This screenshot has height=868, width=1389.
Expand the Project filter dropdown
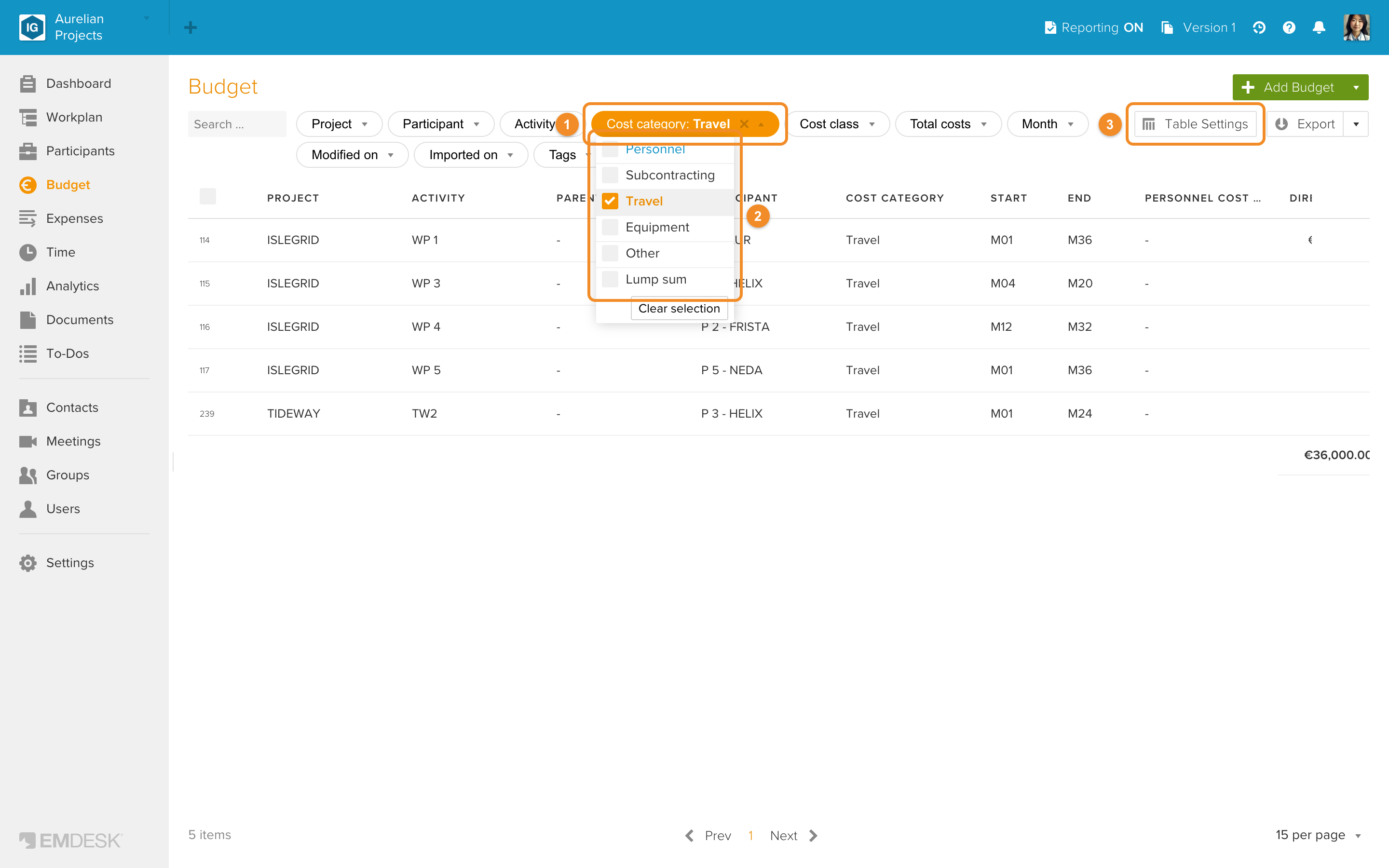[339, 124]
